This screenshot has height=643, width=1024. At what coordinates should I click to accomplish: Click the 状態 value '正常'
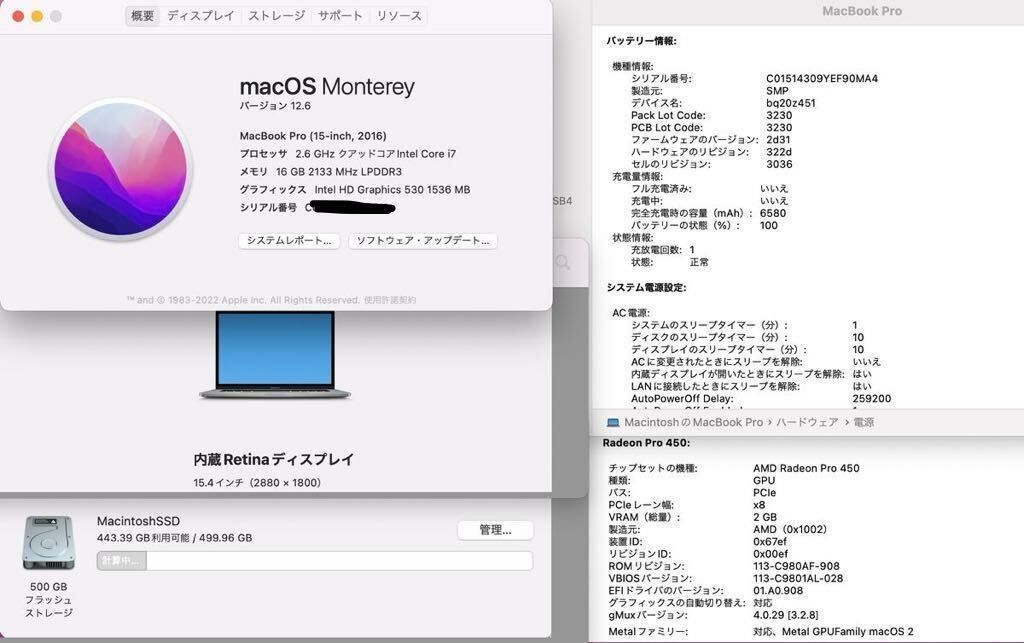(x=699, y=262)
